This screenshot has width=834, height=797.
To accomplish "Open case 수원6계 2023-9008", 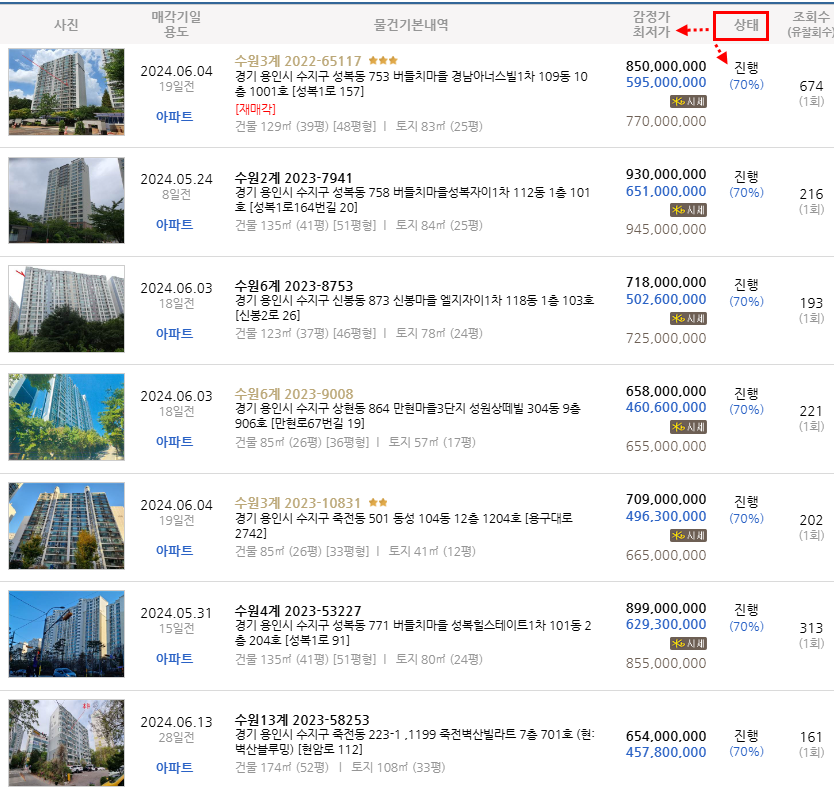I will pyautogui.click(x=294, y=394).
